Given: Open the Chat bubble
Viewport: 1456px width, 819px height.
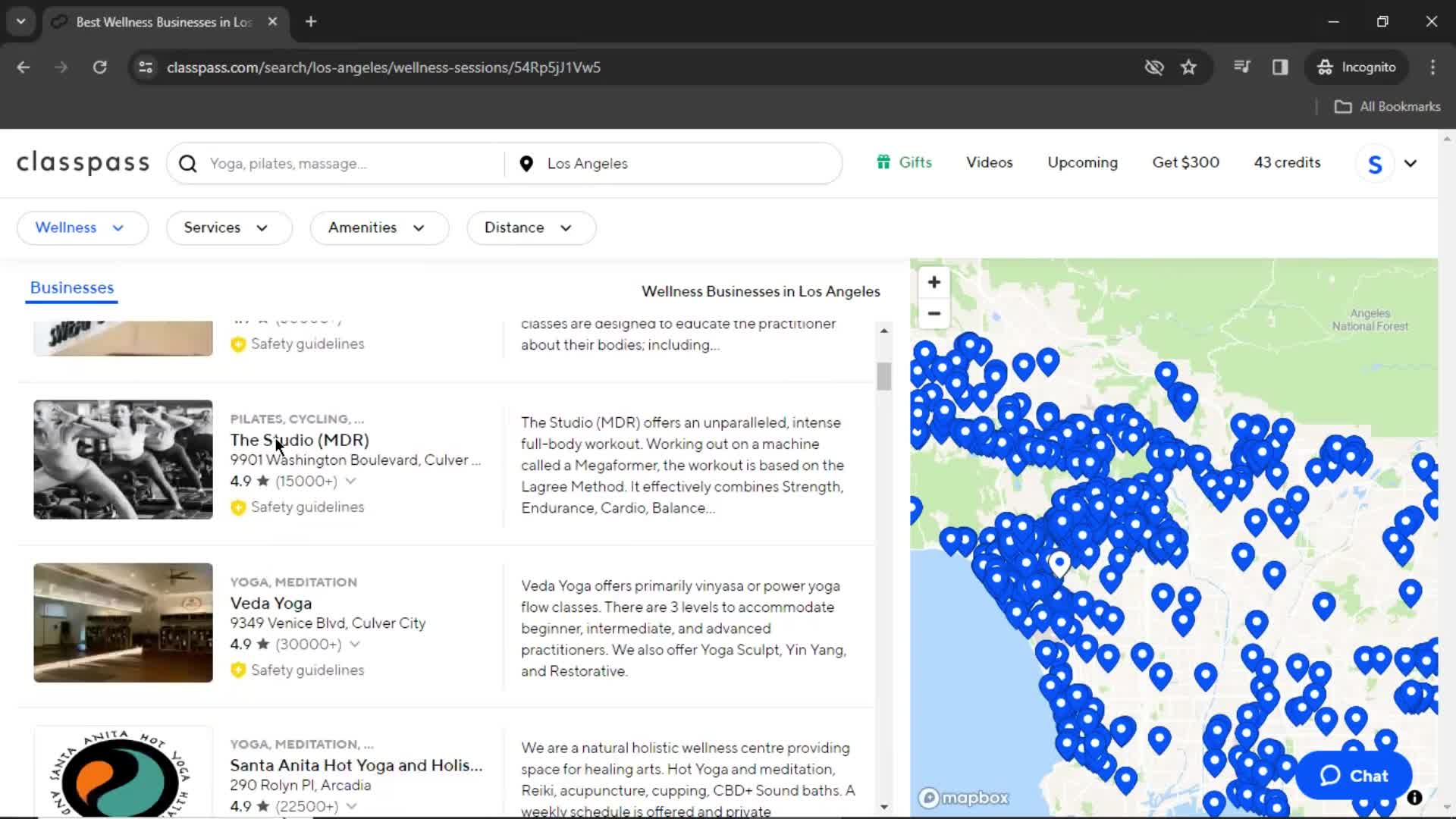Looking at the screenshot, I should [x=1354, y=776].
